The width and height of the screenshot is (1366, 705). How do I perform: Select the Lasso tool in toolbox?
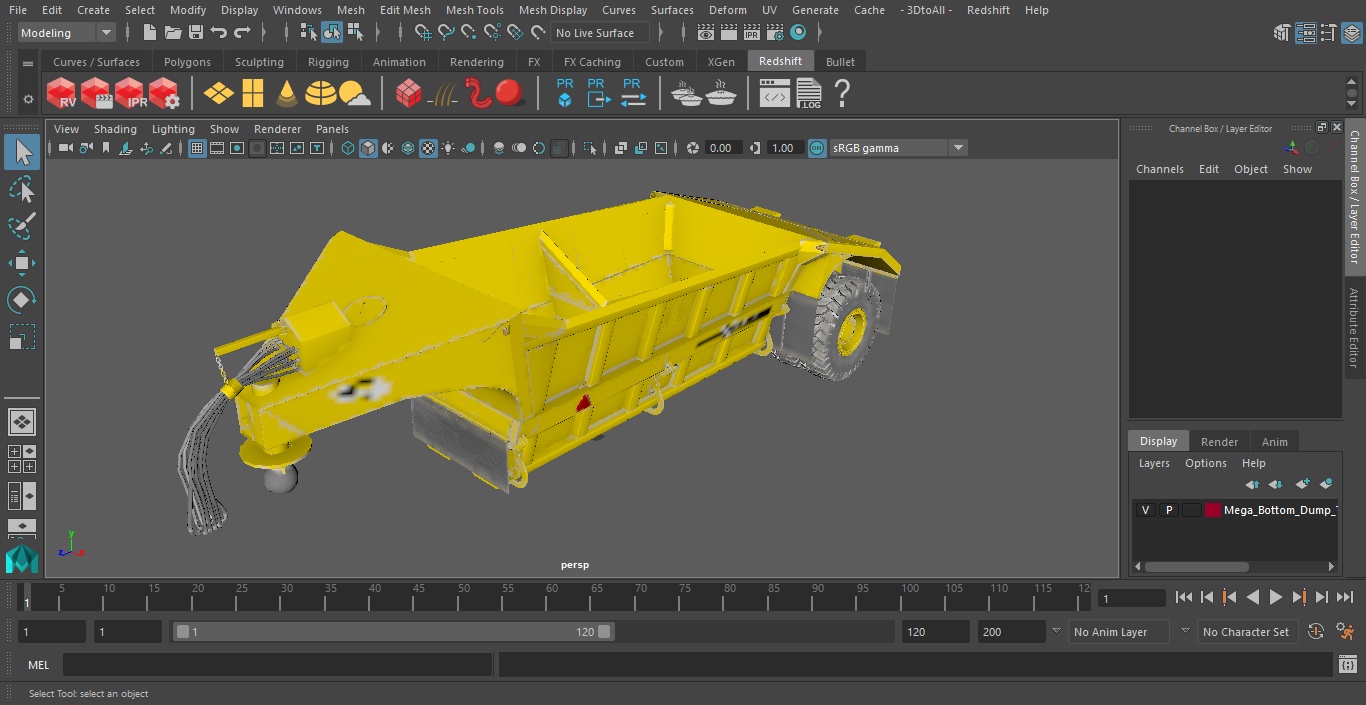click(22, 190)
